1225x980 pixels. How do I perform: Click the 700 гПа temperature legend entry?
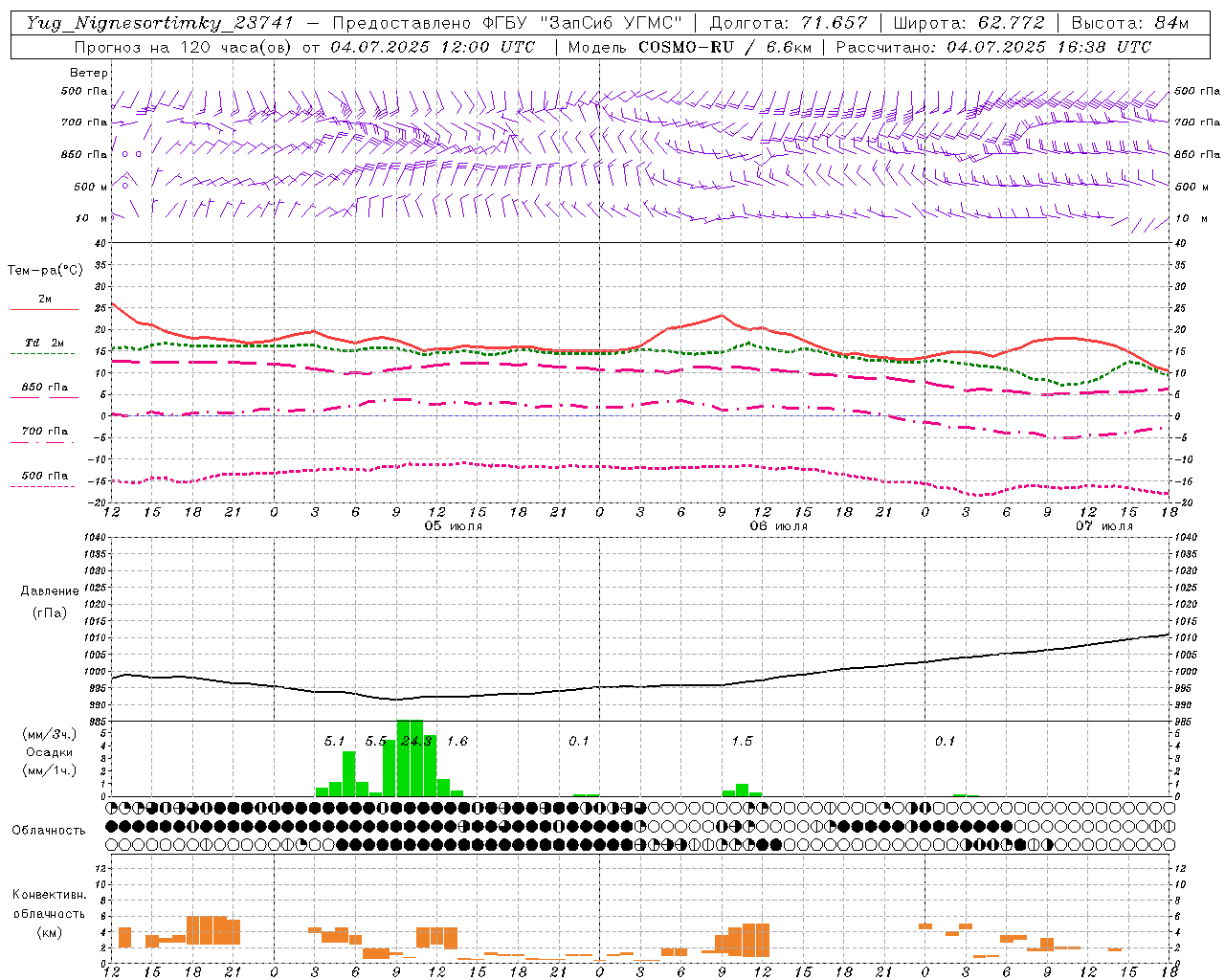point(44,435)
